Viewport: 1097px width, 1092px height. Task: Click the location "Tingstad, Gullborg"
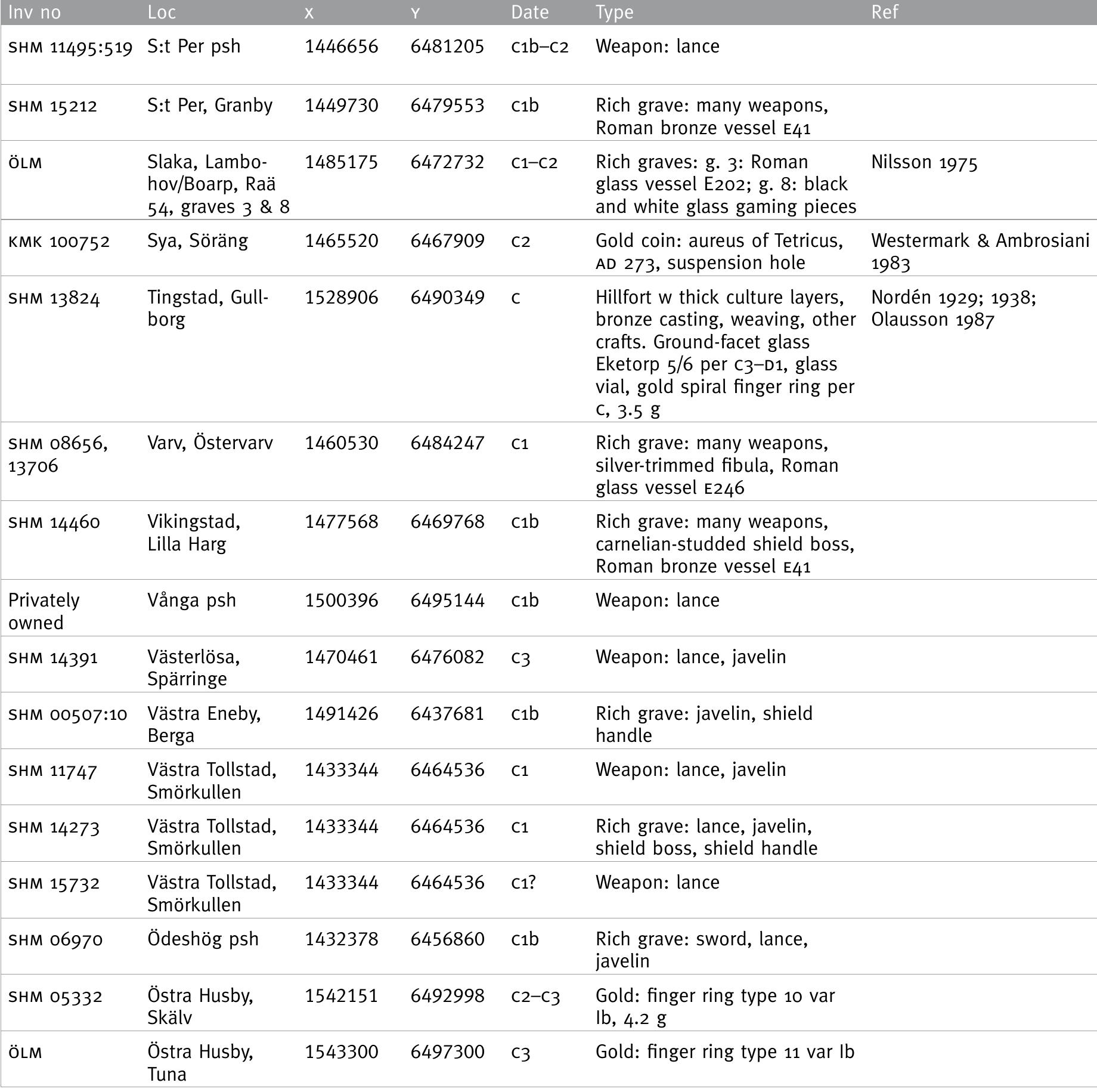coord(208,308)
